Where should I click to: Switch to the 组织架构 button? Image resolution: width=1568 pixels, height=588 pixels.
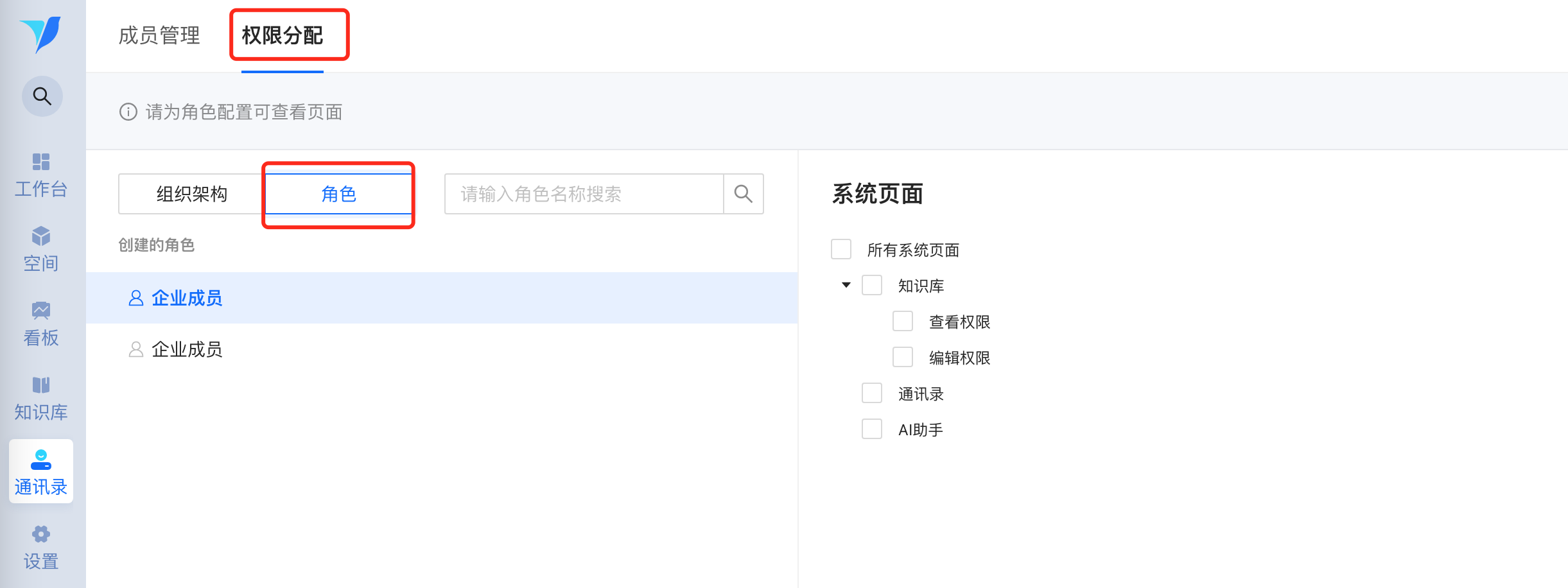coord(191,194)
